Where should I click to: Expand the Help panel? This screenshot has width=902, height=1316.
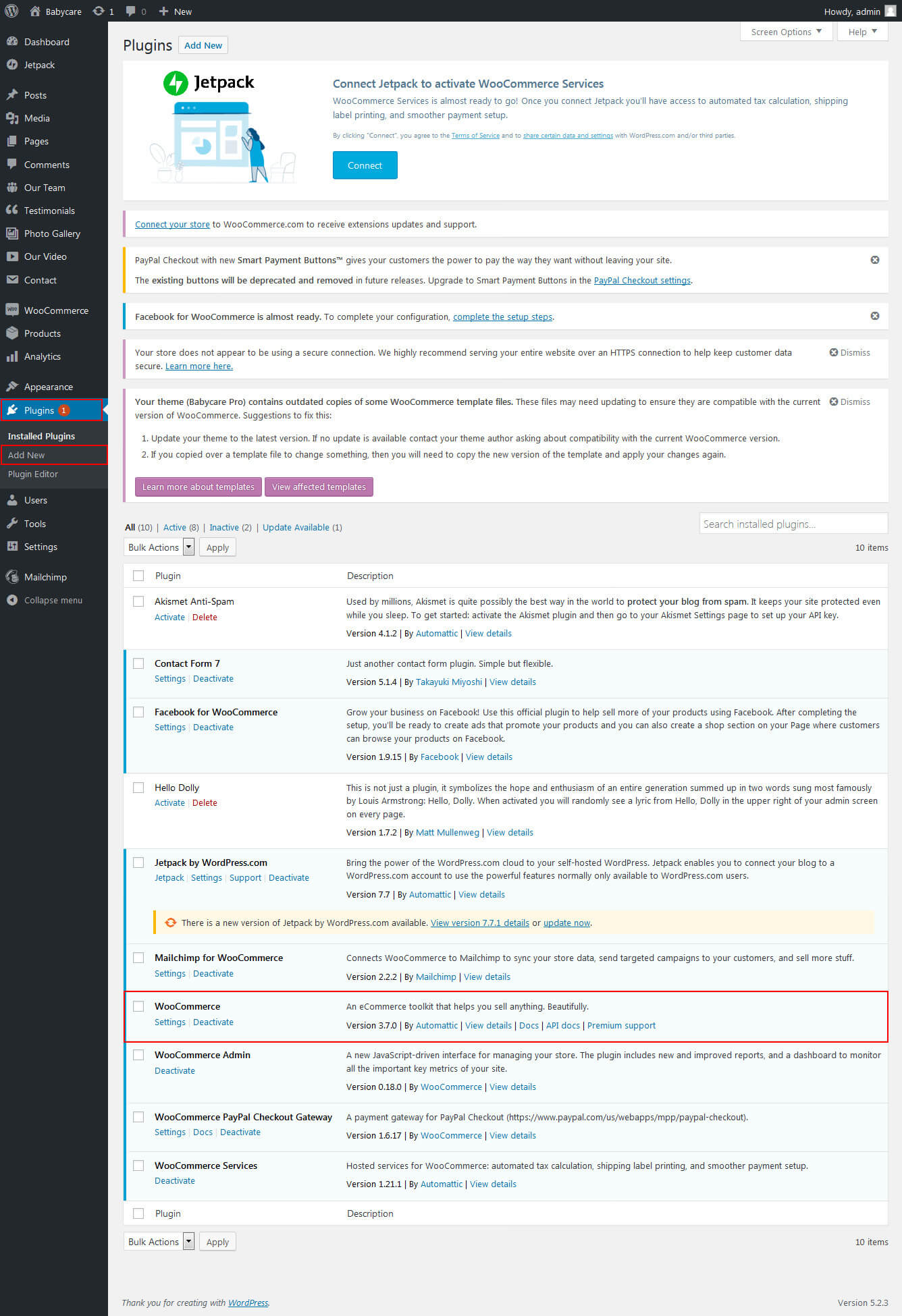pyautogui.click(x=863, y=32)
